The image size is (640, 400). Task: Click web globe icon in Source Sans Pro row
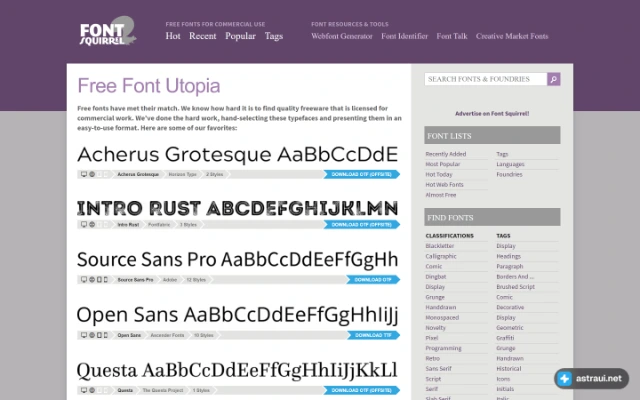coord(92,280)
